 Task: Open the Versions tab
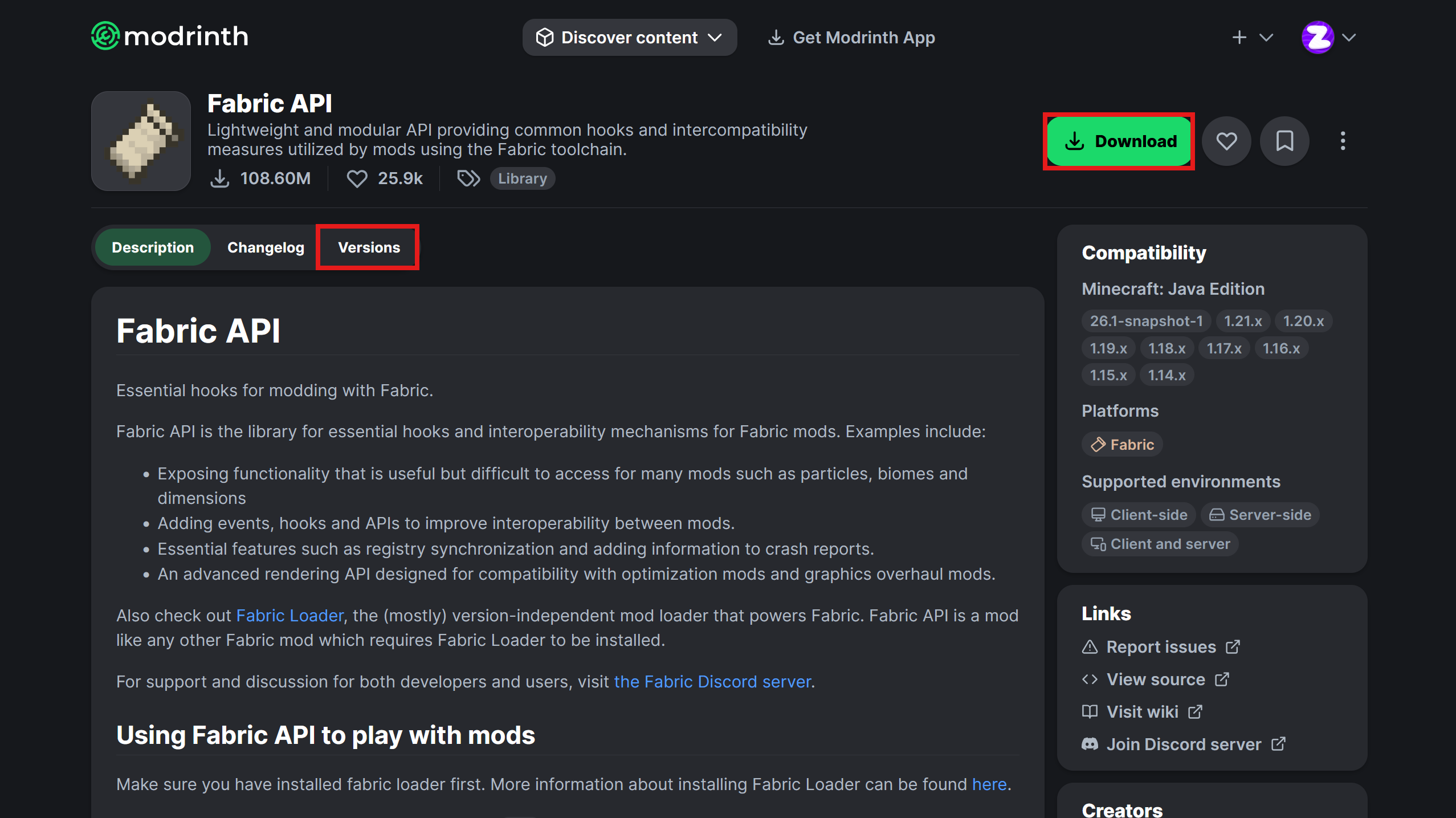[x=369, y=247]
